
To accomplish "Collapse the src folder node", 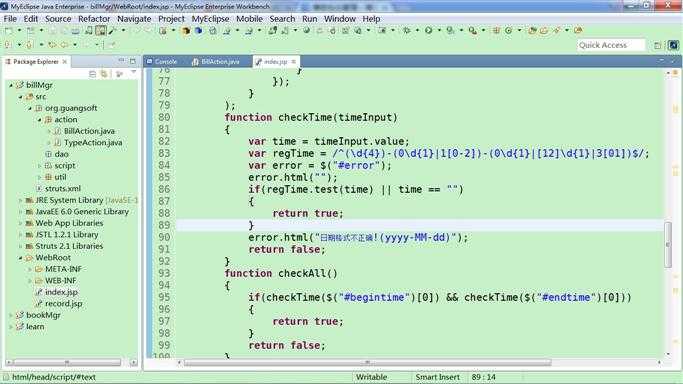I will [20, 97].
